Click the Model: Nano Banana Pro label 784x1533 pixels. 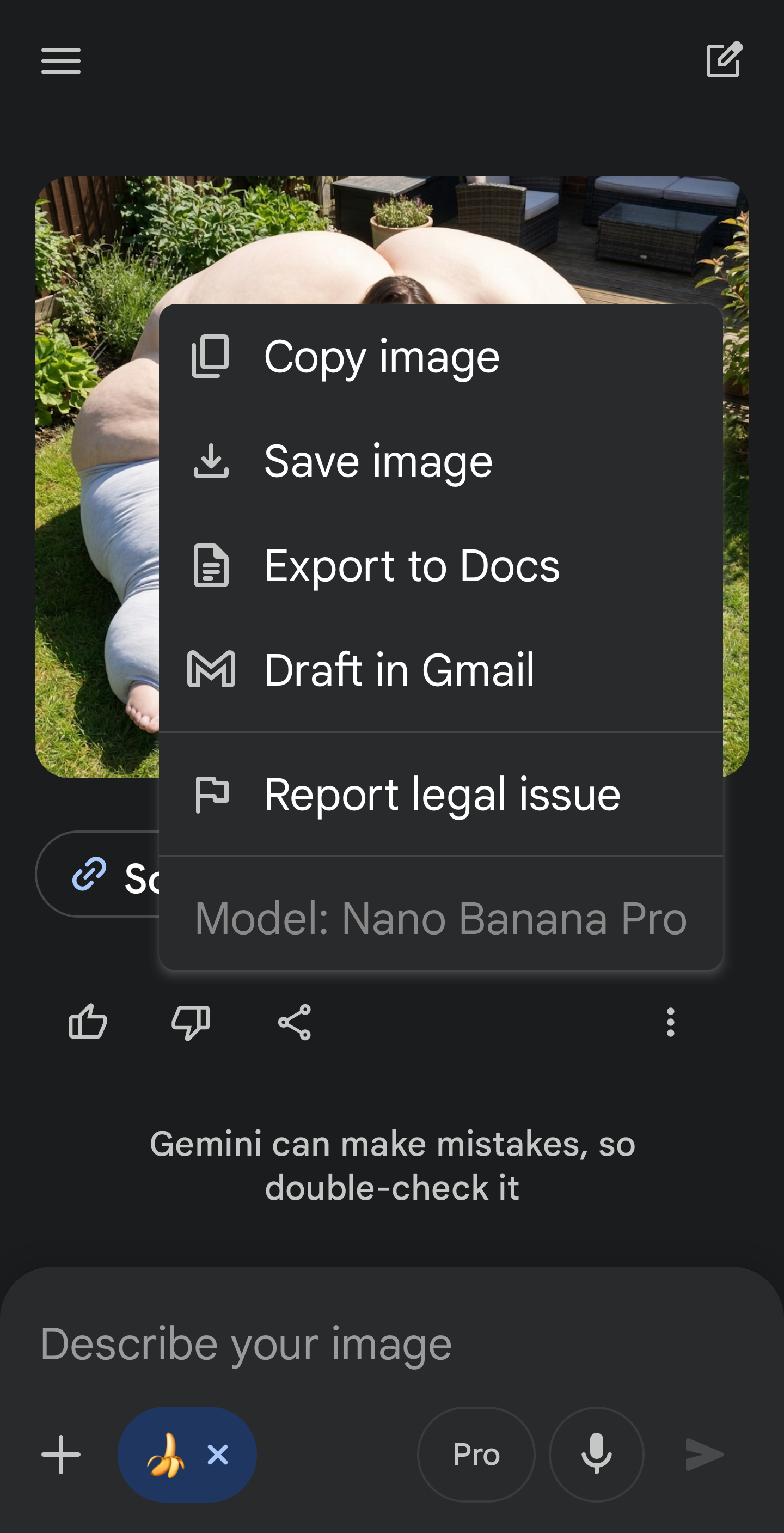click(x=440, y=918)
